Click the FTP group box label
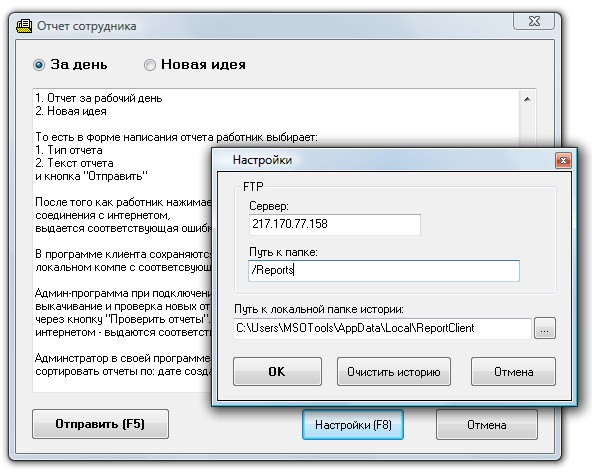The height and width of the screenshot is (472, 592). click(253, 187)
